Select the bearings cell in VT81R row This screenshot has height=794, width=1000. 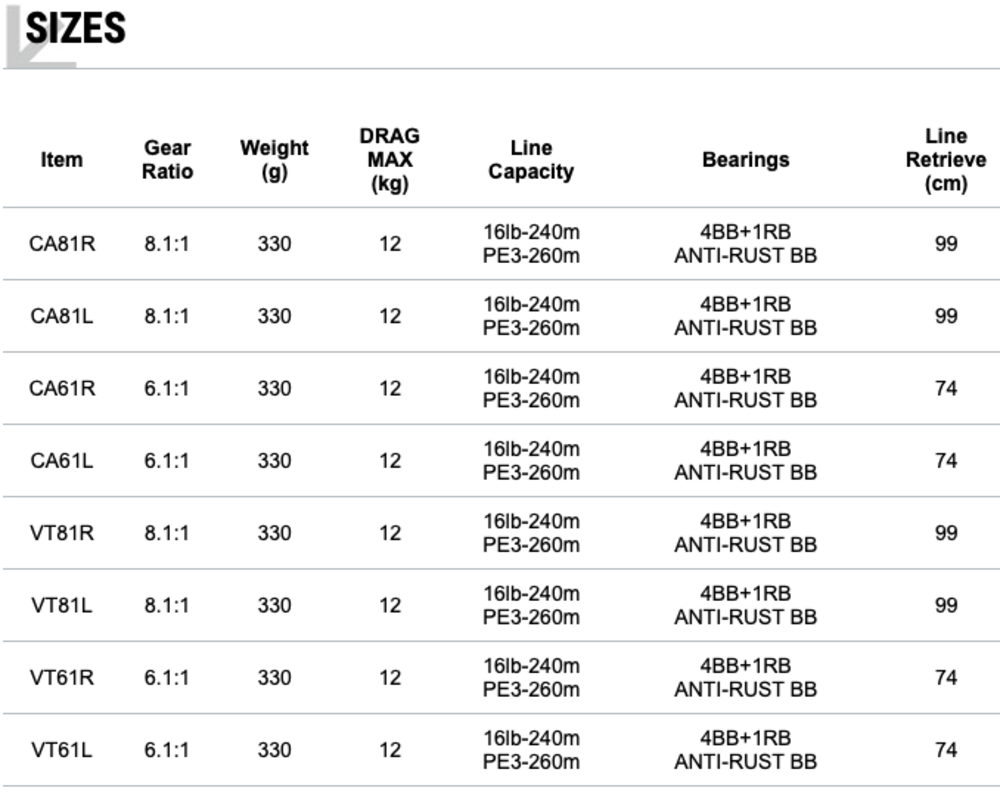coord(745,533)
